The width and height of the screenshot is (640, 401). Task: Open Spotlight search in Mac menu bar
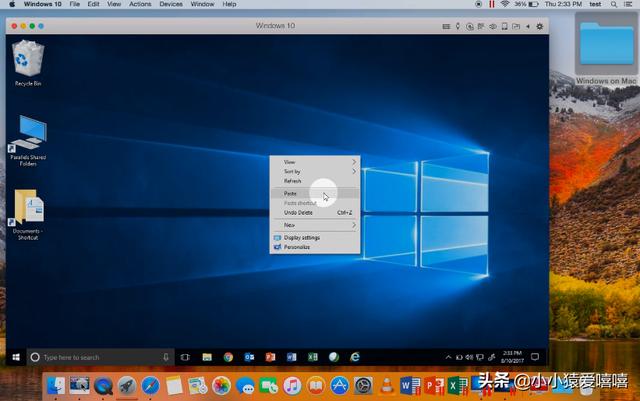pos(614,4)
